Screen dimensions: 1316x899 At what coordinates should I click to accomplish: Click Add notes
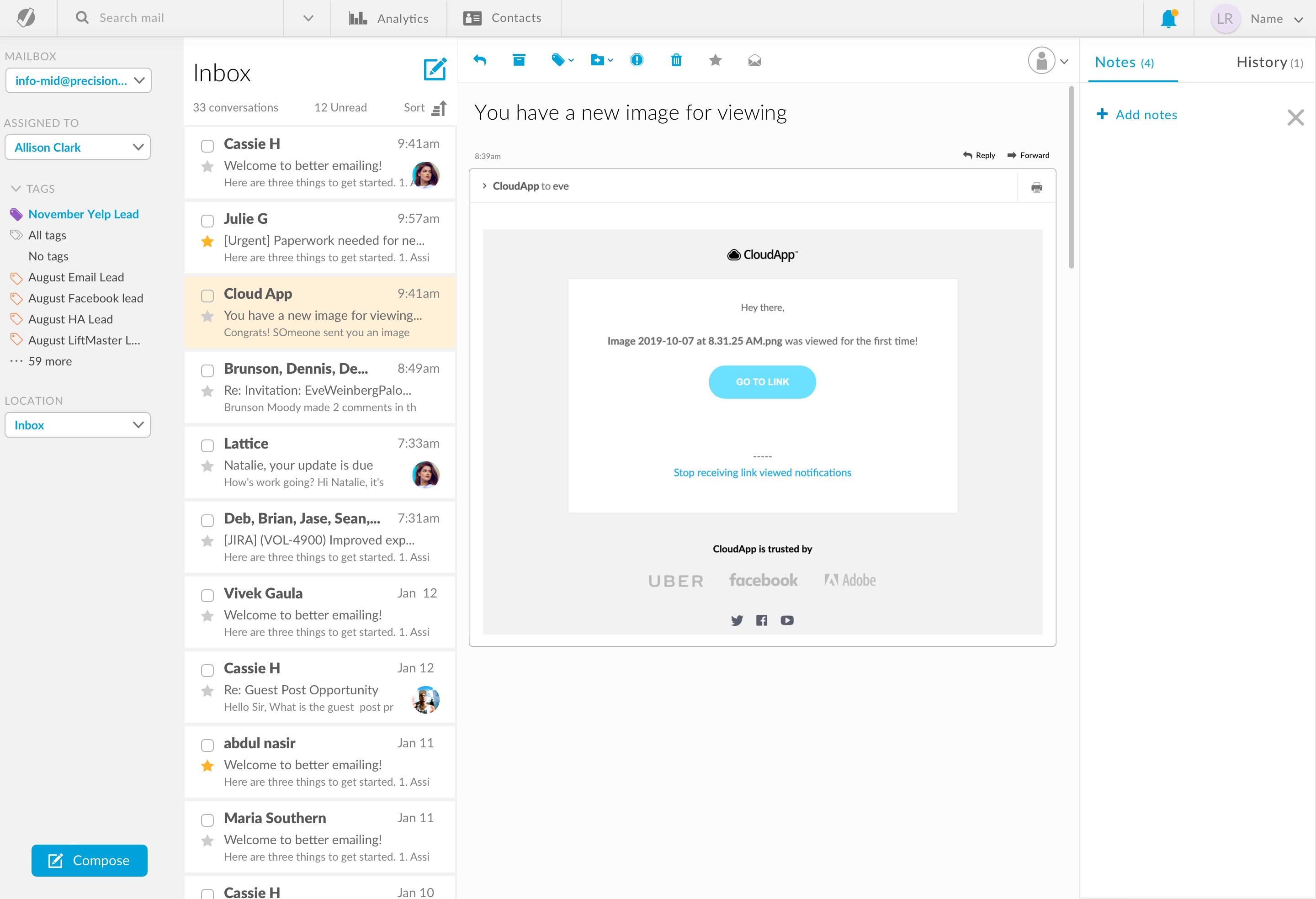(1137, 115)
